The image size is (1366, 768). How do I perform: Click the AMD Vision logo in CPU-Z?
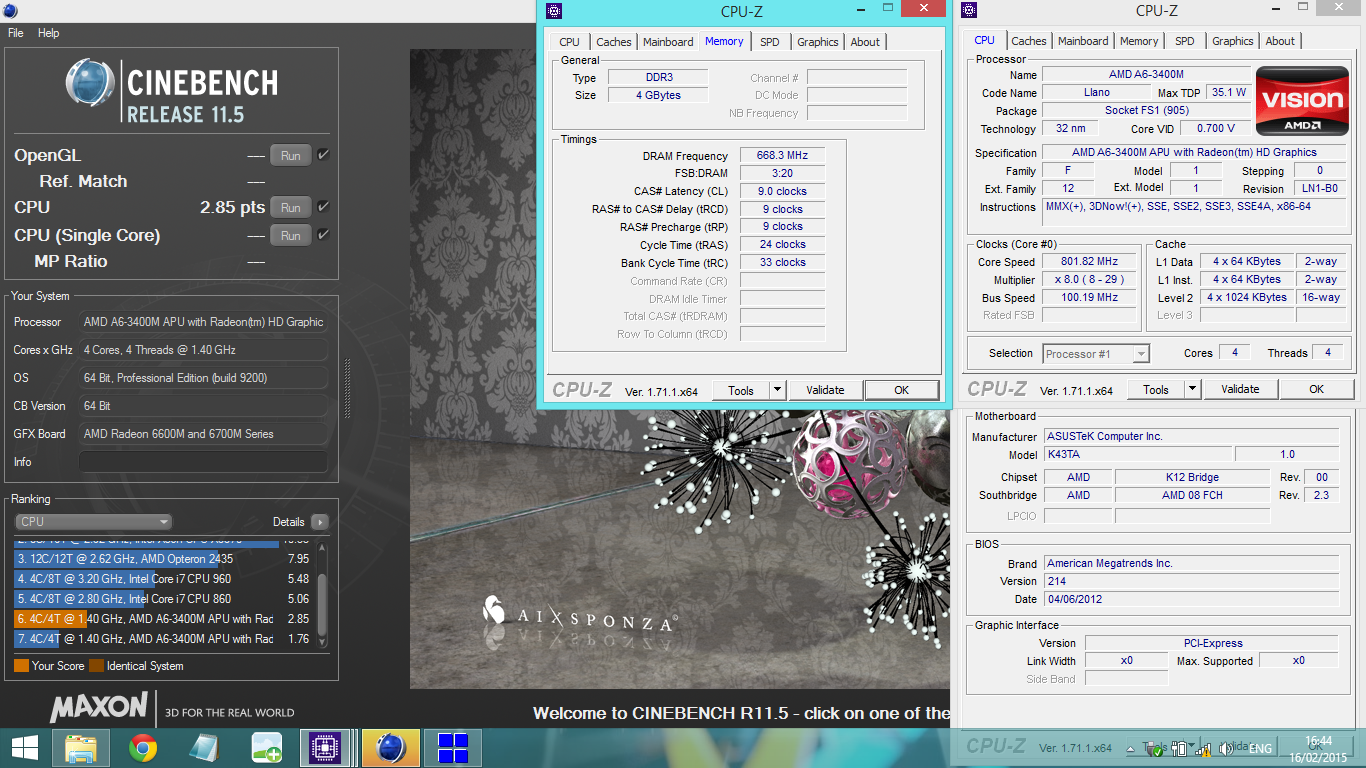click(x=1302, y=100)
